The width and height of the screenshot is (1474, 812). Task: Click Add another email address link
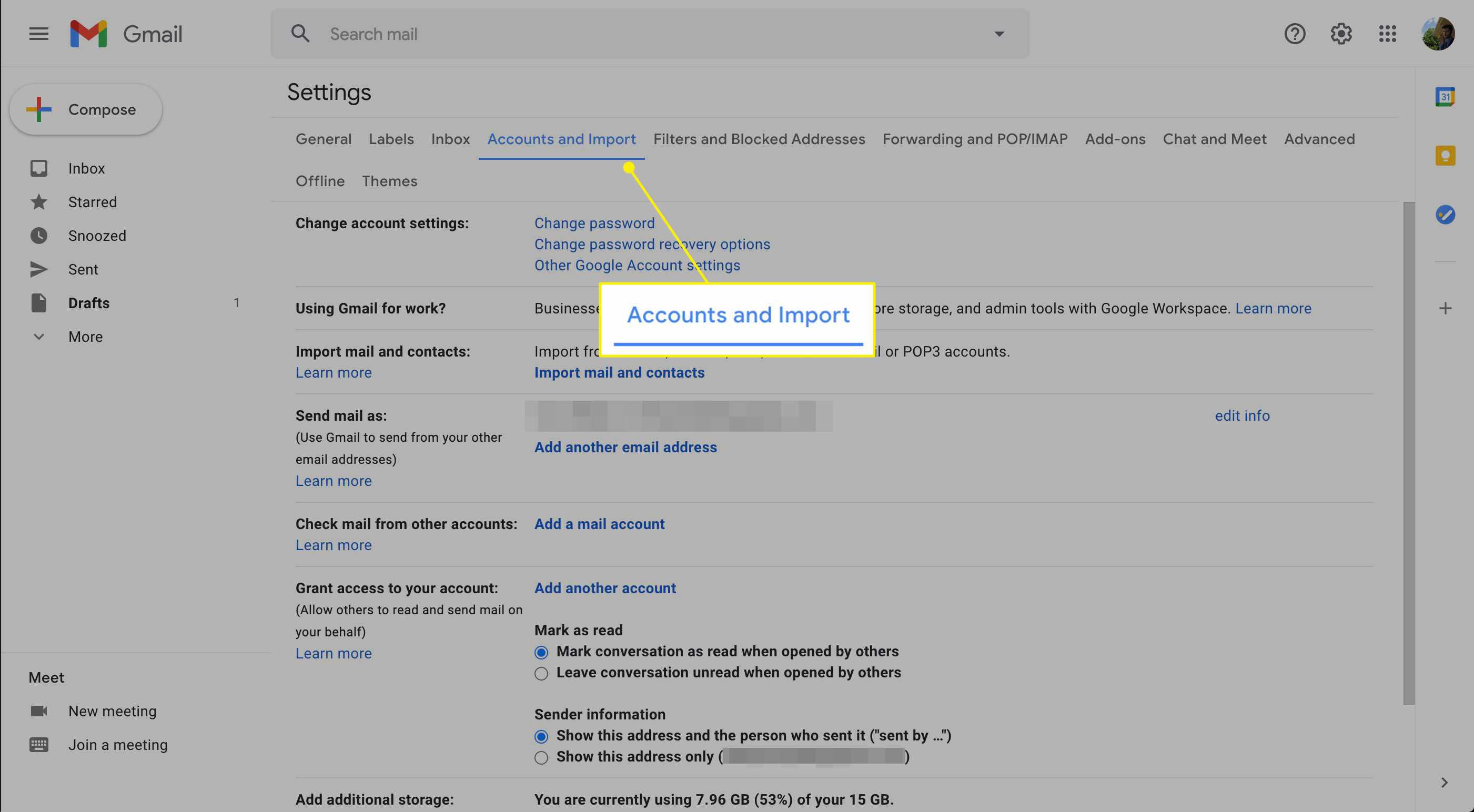pos(625,447)
